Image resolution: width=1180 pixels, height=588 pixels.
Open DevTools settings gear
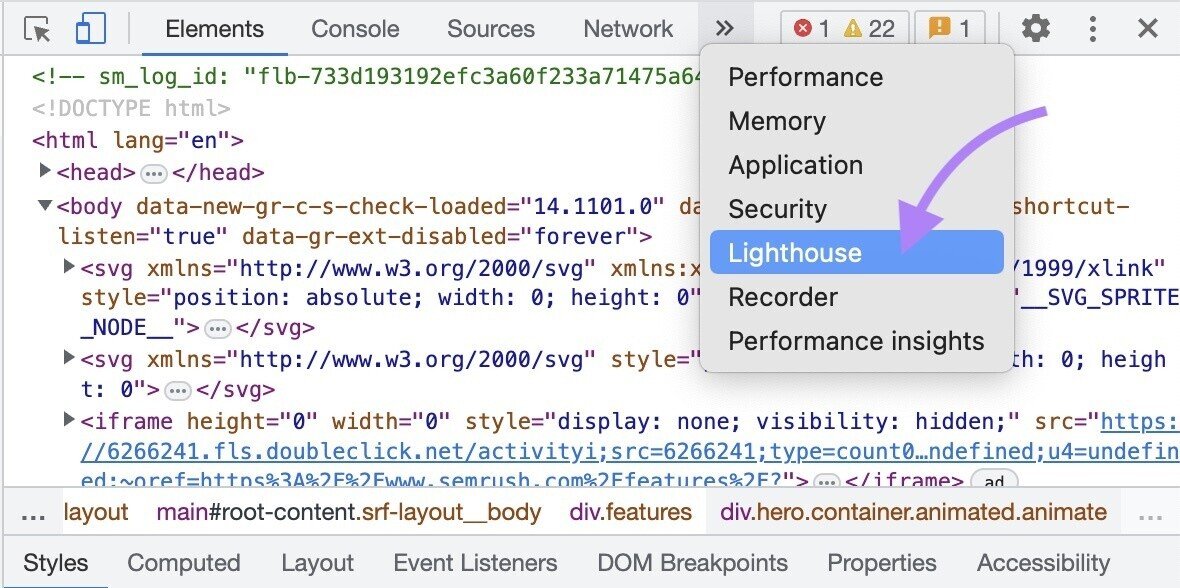tap(1037, 28)
